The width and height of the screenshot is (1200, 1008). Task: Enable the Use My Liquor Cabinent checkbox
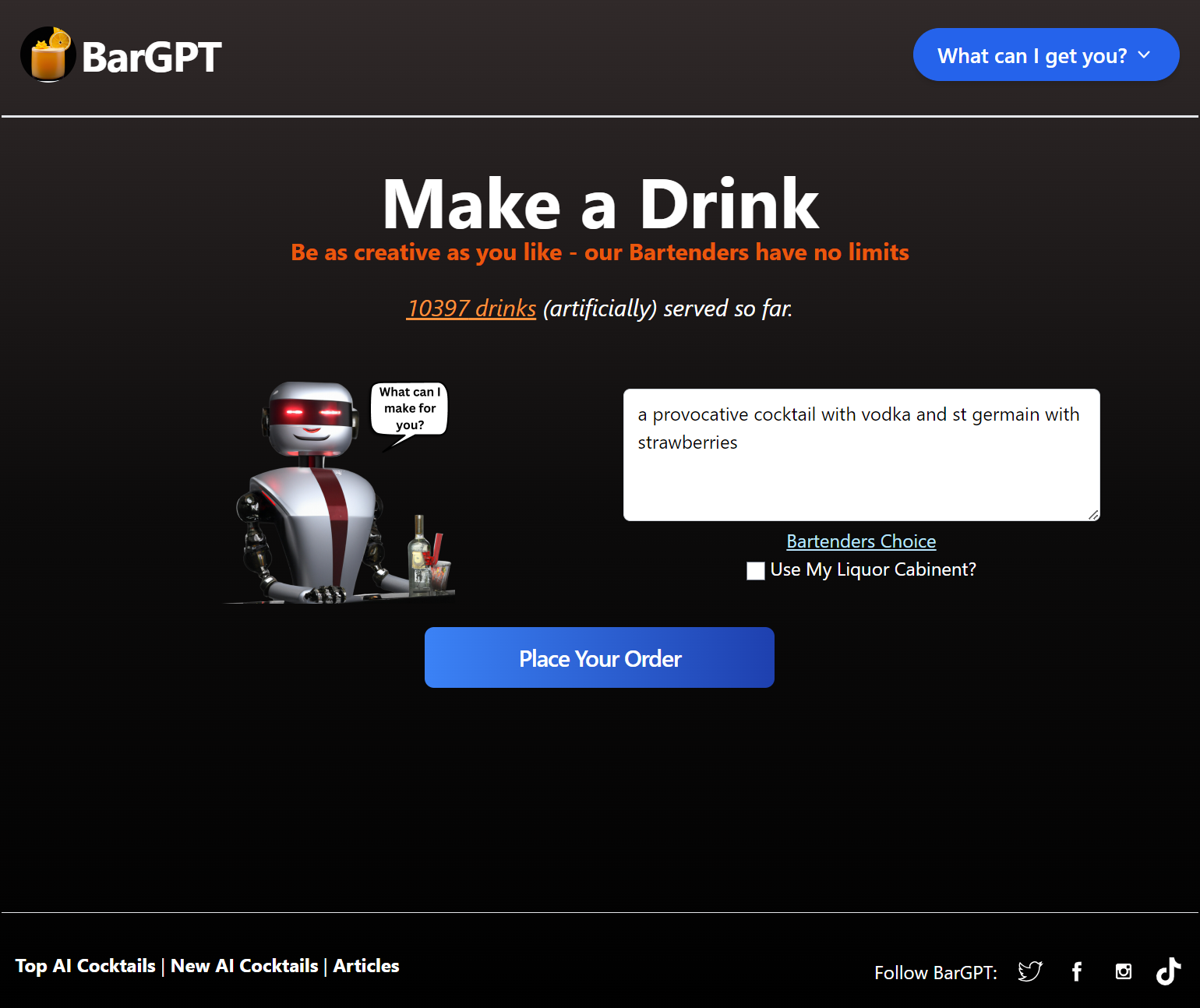(x=755, y=571)
